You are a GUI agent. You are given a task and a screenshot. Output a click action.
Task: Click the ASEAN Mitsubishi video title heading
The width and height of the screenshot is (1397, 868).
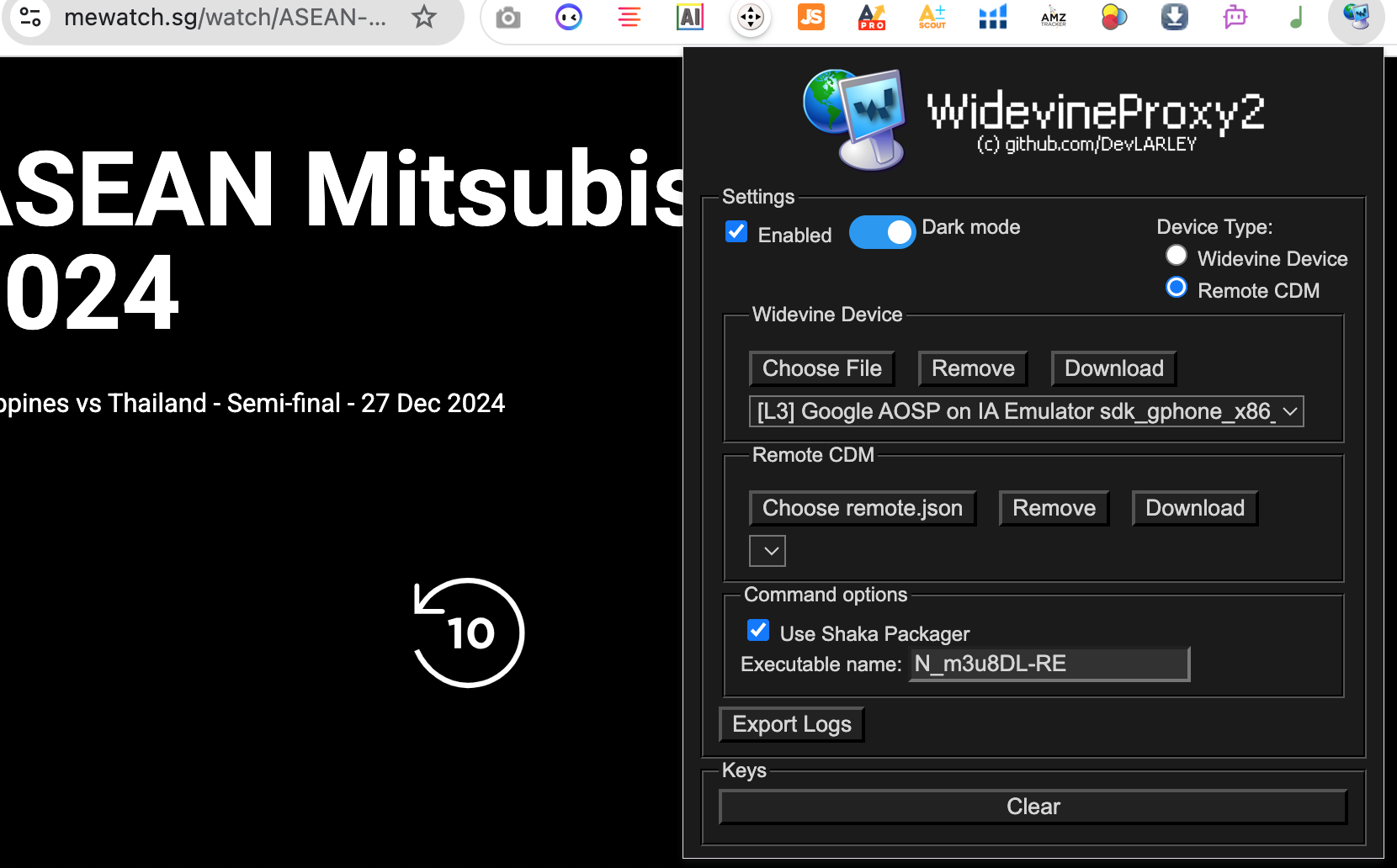click(x=341, y=241)
